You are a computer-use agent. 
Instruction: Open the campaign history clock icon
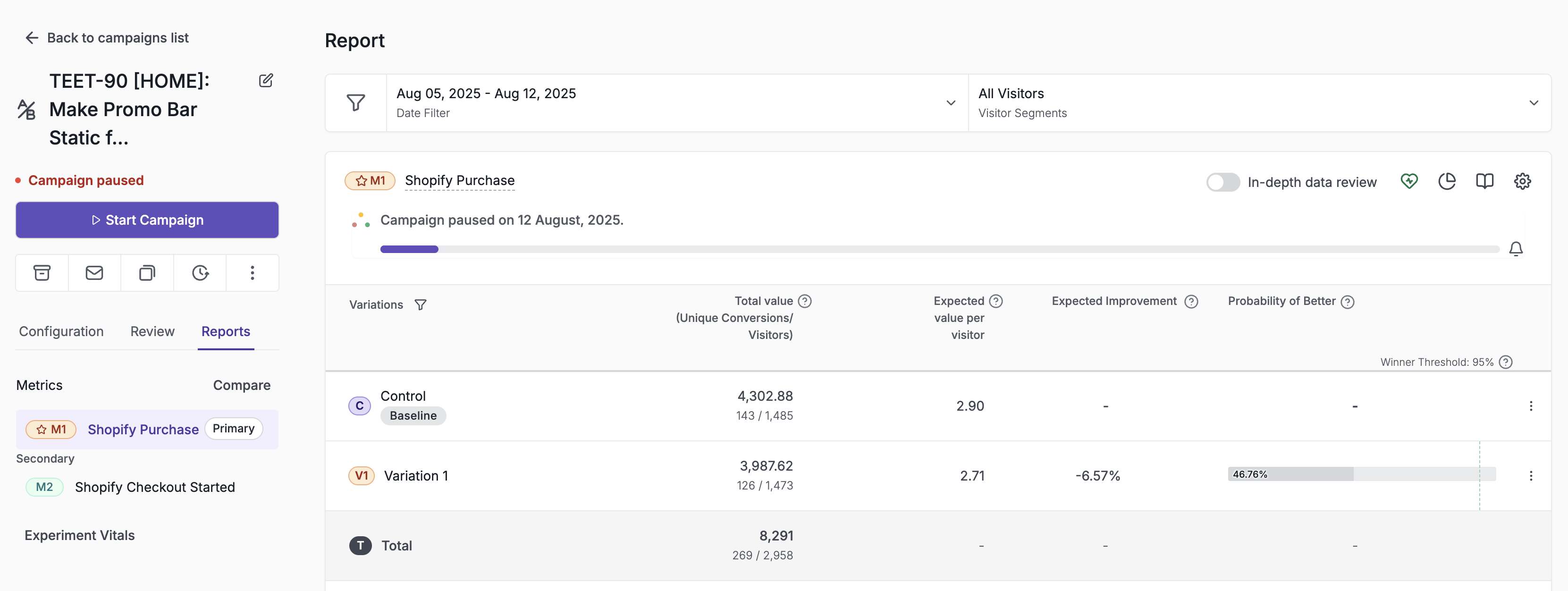(200, 273)
